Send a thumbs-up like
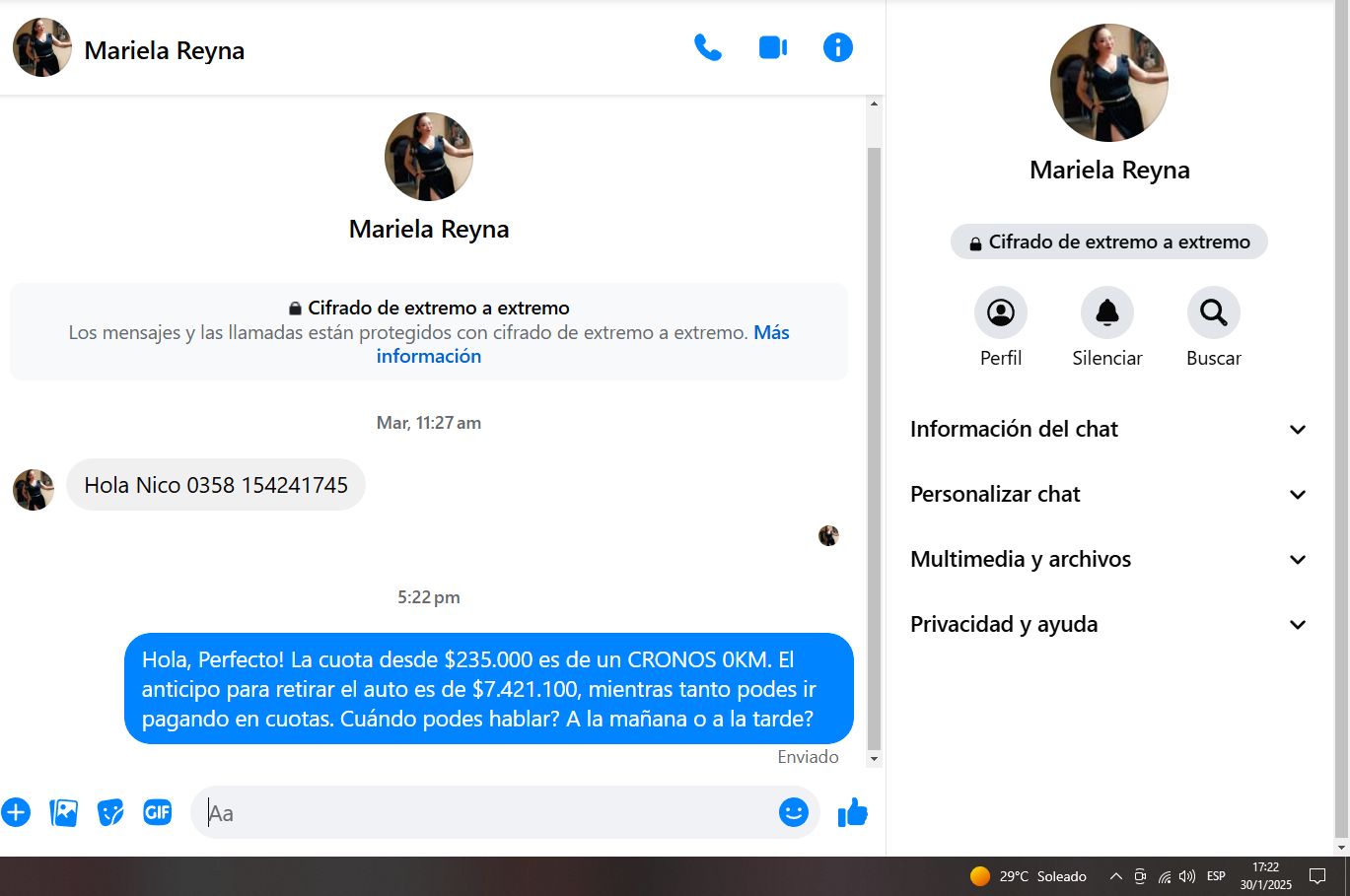Viewport: 1350px width, 896px height. 852,812
